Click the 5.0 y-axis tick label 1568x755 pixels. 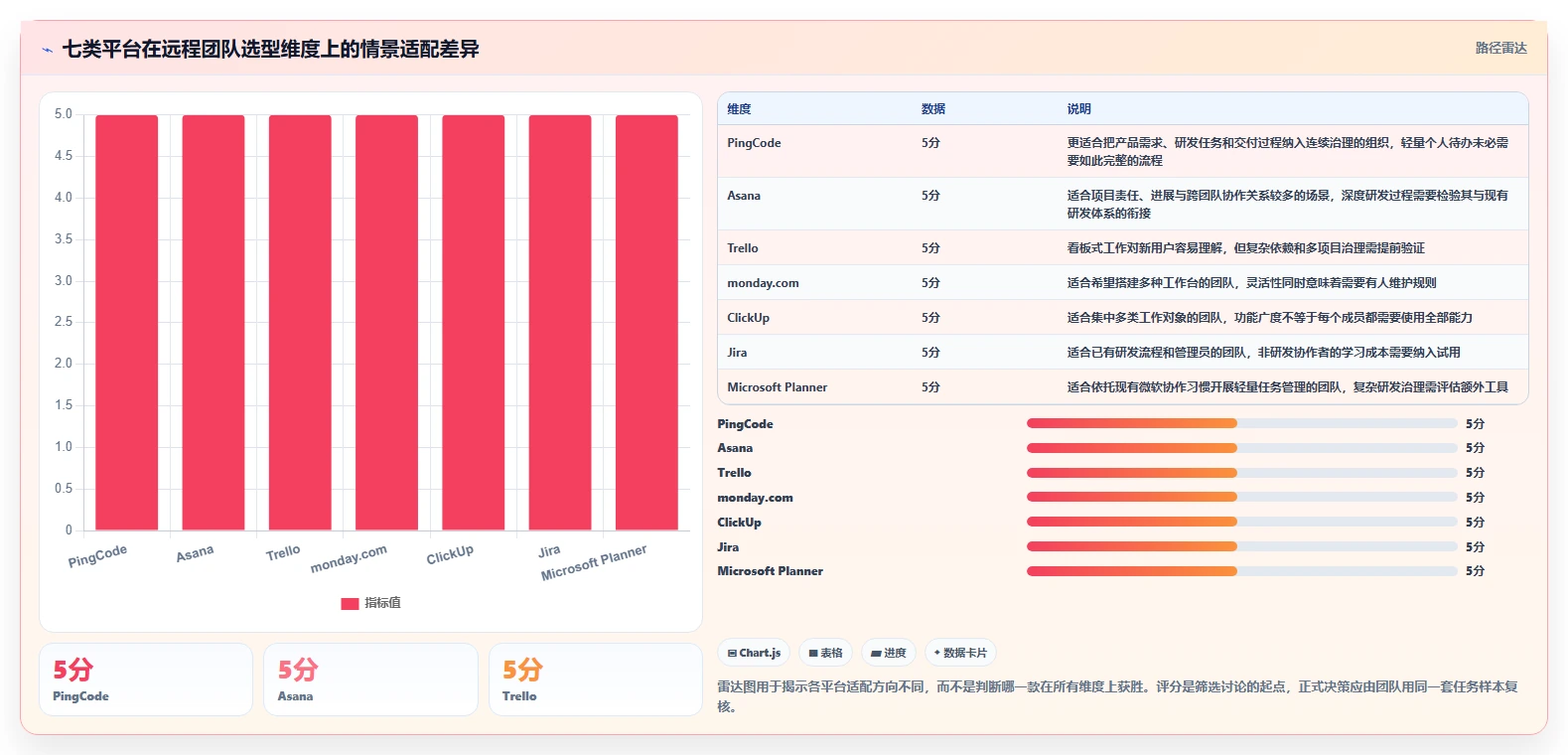click(64, 114)
